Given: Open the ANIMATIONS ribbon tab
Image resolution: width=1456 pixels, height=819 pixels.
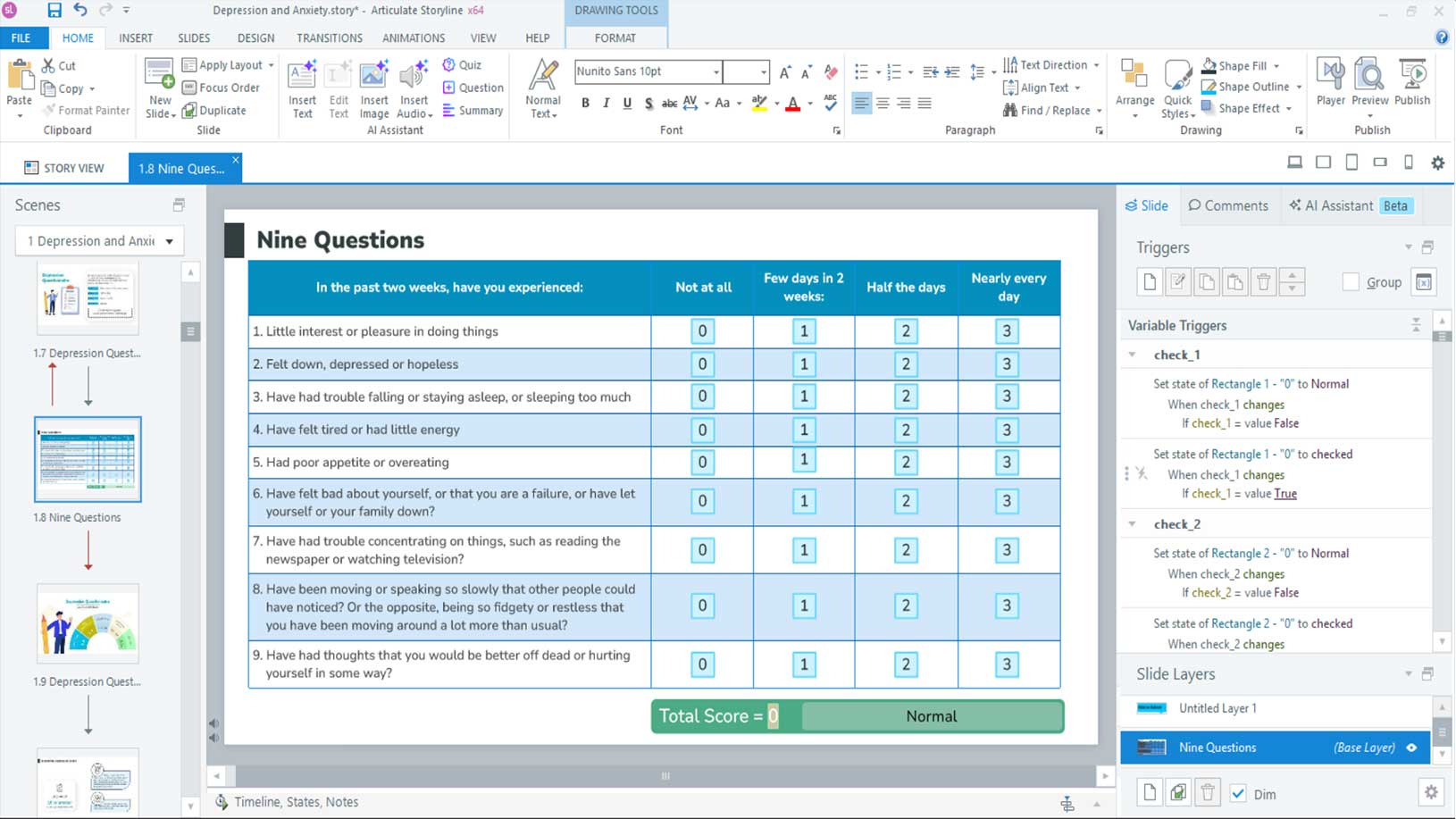Looking at the screenshot, I should [x=413, y=38].
